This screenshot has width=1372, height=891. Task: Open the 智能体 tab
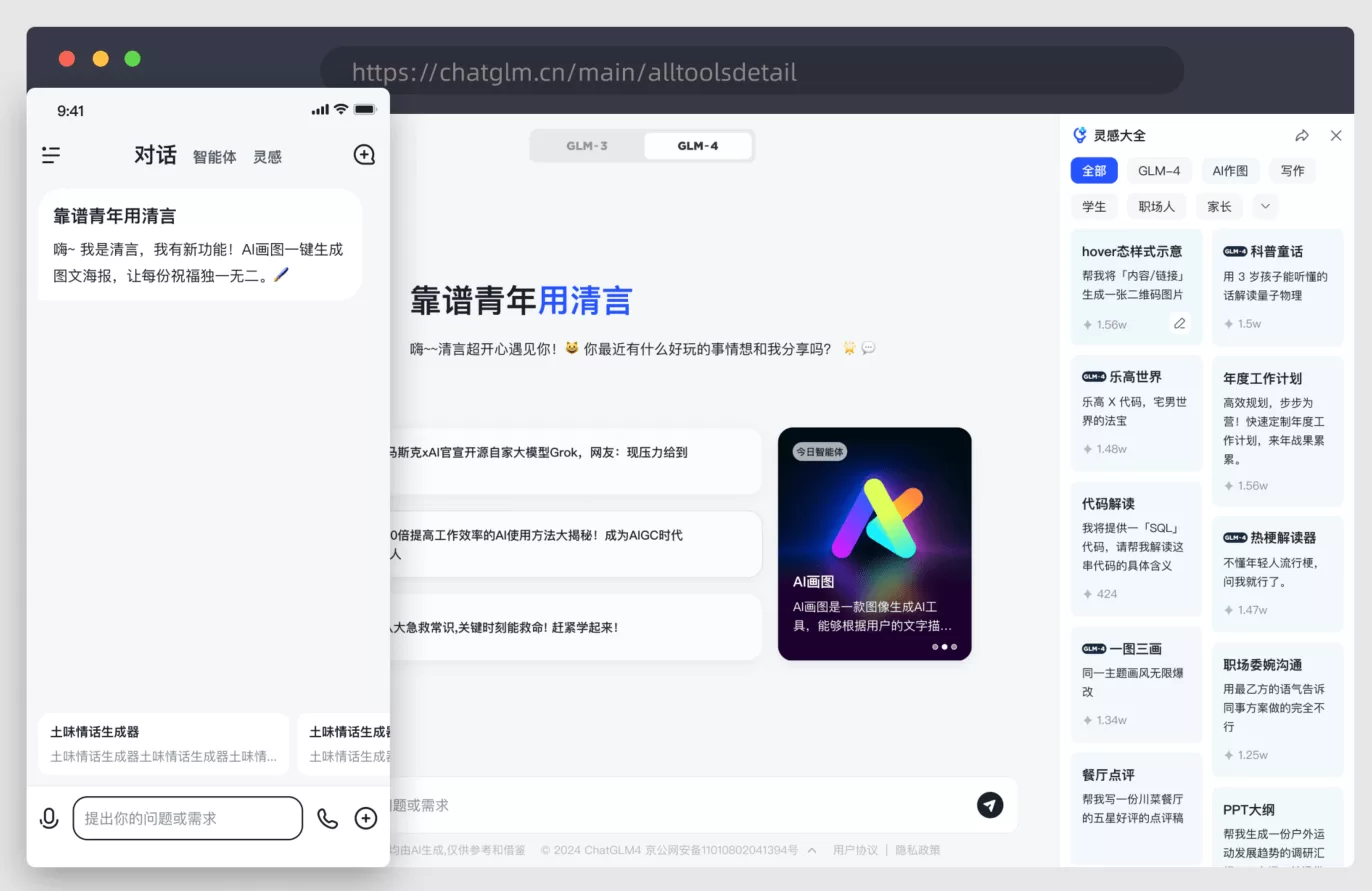tap(214, 157)
